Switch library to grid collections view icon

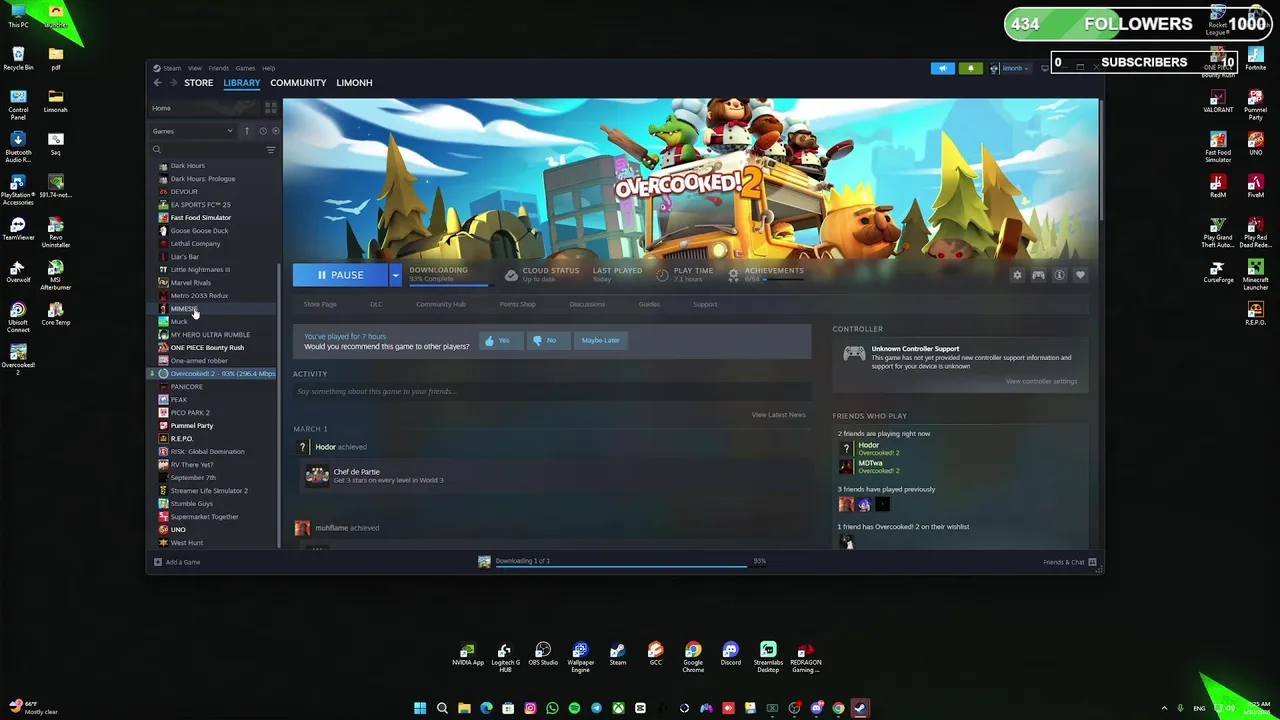270,108
